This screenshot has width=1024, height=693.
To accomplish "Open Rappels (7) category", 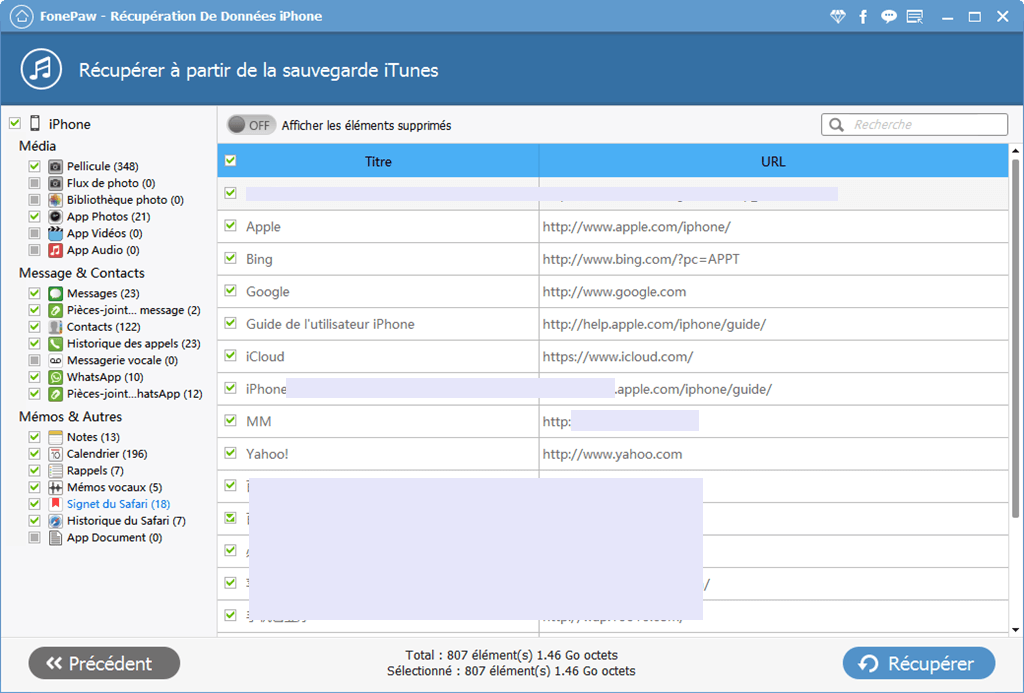I will (95, 470).
